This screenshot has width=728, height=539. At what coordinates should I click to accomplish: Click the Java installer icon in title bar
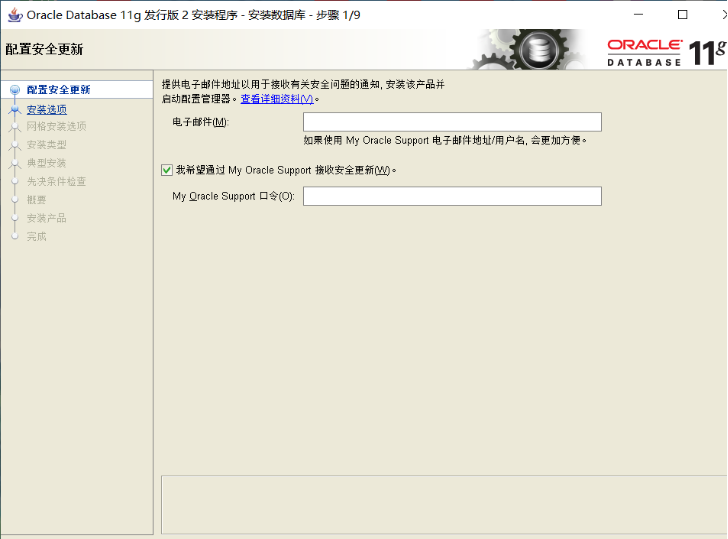point(15,15)
